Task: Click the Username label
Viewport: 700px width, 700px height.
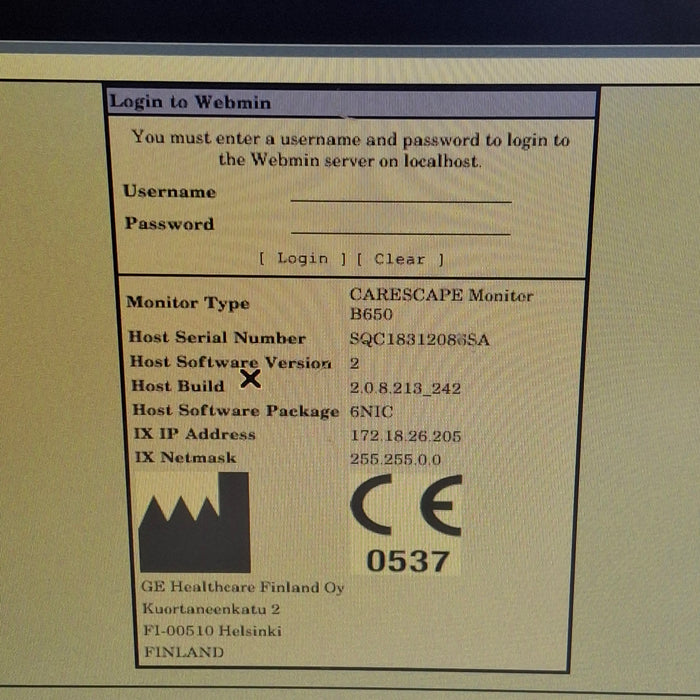Action: (170, 192)
